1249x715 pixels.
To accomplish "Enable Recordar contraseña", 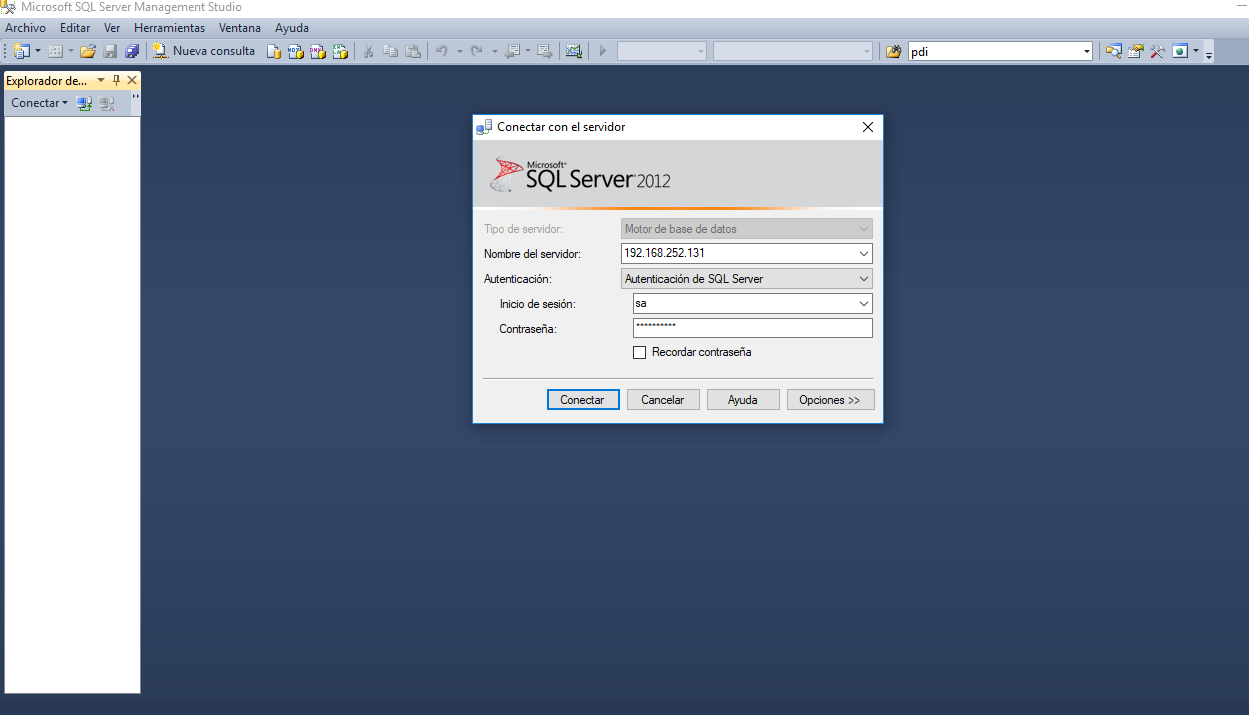I will click(640, 352).
